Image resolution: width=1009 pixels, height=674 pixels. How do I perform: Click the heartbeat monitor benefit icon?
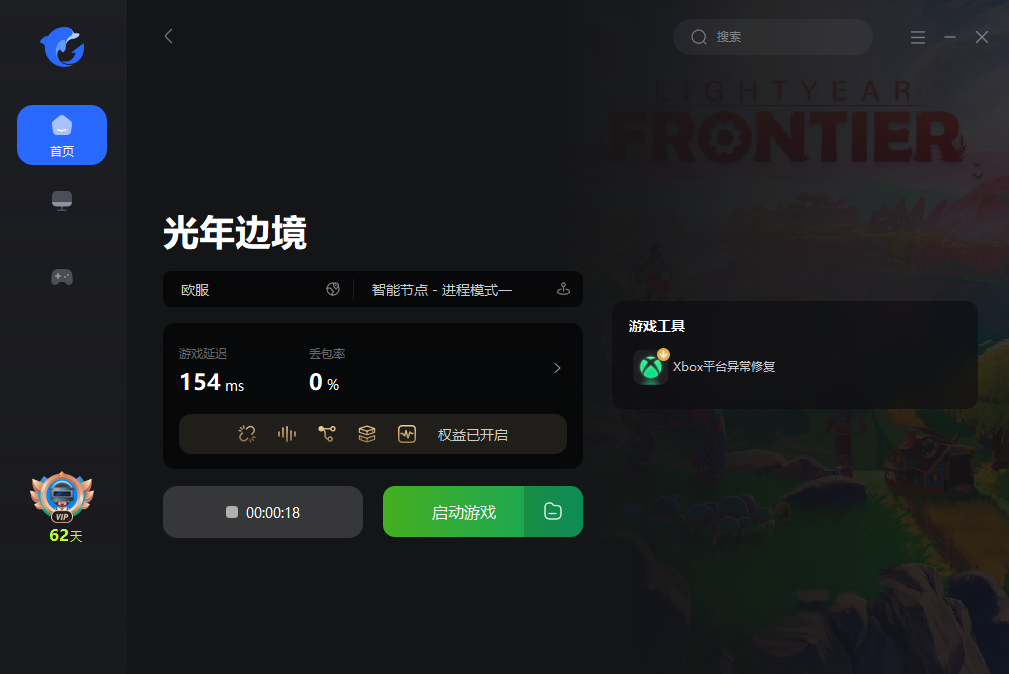pyautogui.click(x=407, y=435)
